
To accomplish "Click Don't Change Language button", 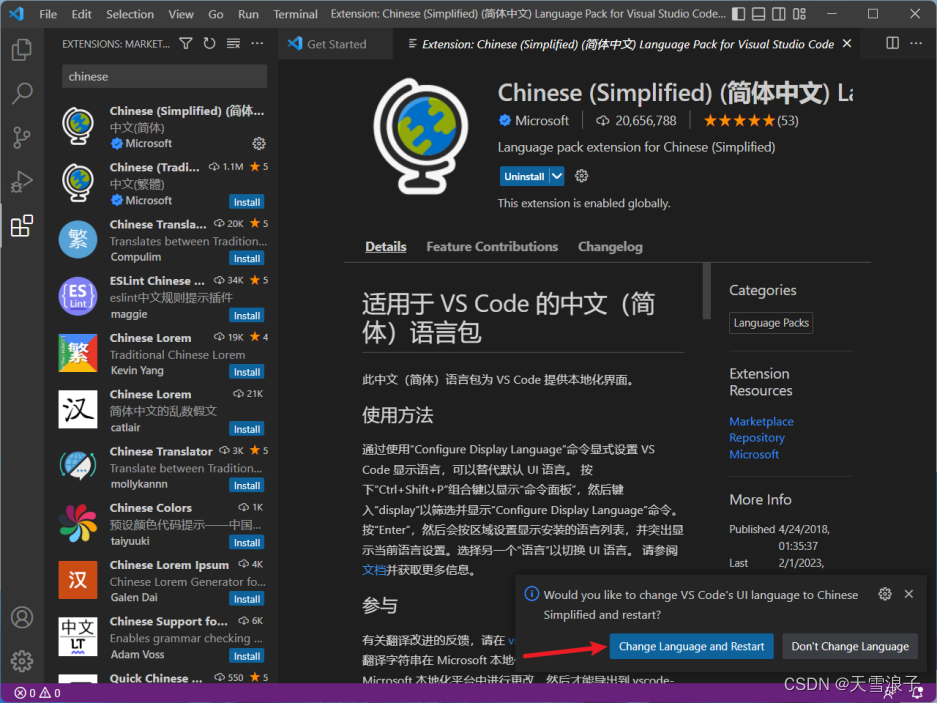I will click(x=850, y=646).
